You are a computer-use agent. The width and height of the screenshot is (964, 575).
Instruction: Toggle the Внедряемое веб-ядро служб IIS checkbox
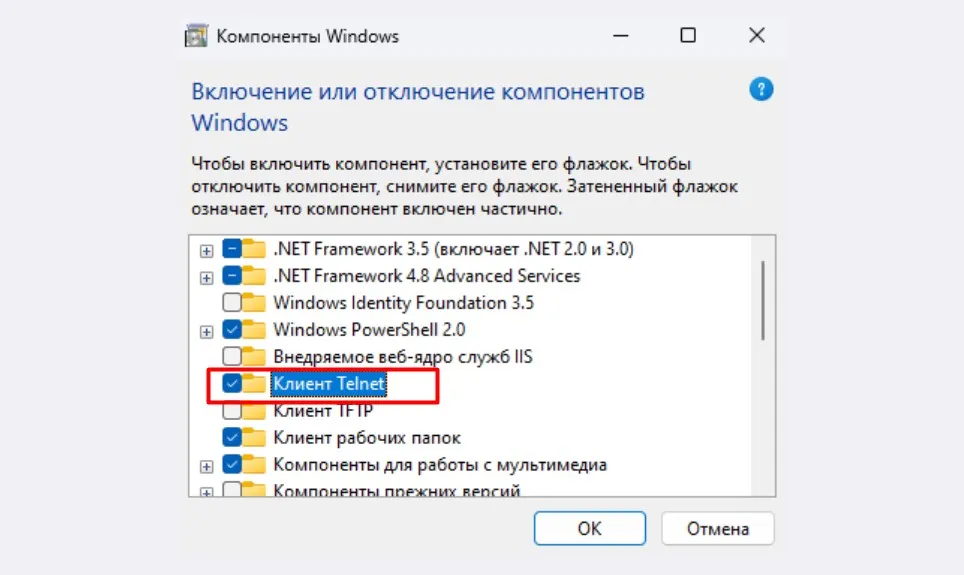tap(232, 356)
